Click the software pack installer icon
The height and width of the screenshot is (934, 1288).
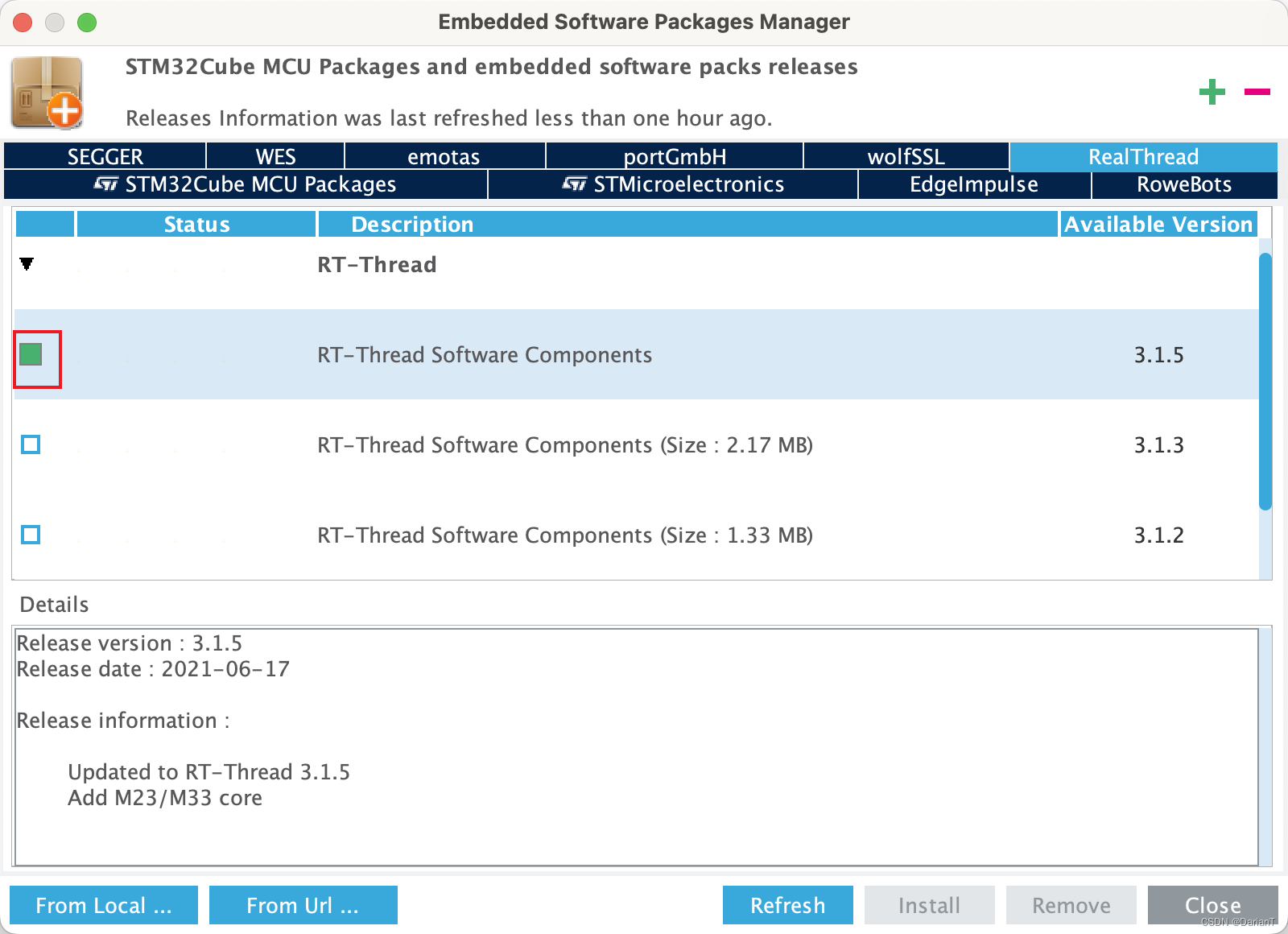tap(47, 93)
